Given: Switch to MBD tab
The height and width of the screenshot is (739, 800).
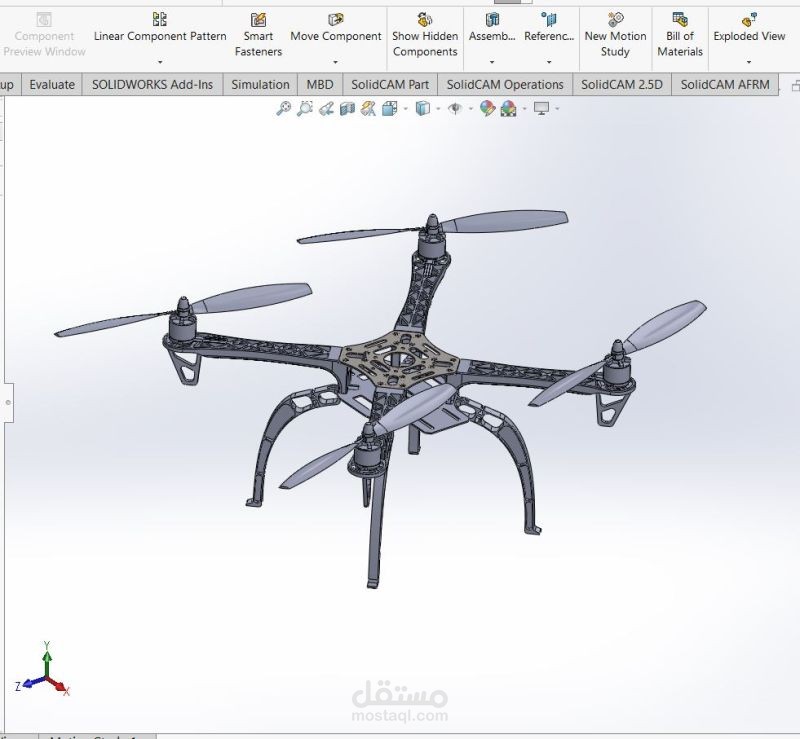Looking at the screenshot, I should [320, 85].
